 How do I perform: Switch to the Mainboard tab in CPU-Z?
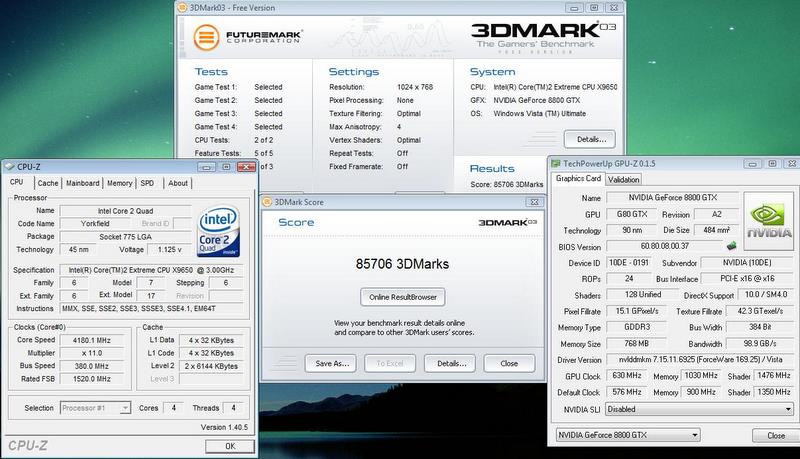pyautogui.click(x=83, y=183)
